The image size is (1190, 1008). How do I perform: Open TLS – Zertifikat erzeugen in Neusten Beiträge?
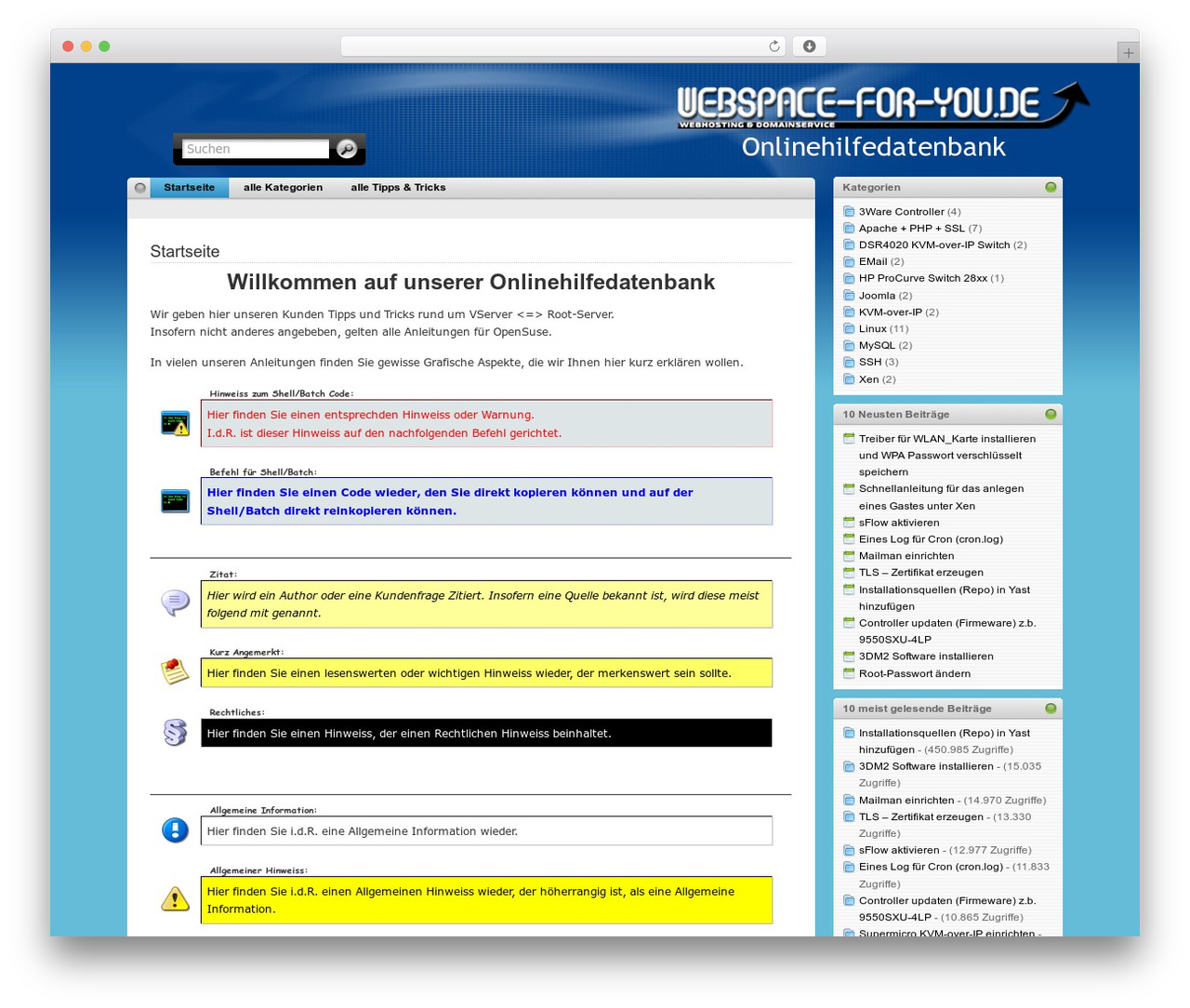pos(921,573)
